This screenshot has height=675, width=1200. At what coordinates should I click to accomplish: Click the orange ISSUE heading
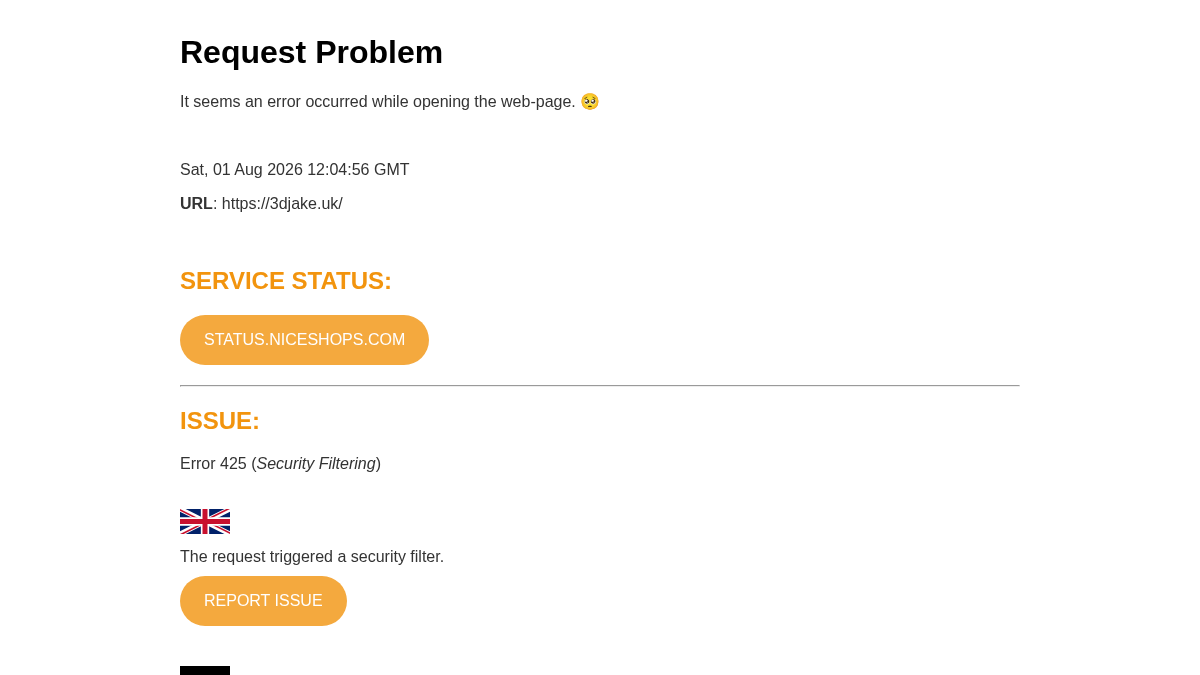click(x=220, y=421)
